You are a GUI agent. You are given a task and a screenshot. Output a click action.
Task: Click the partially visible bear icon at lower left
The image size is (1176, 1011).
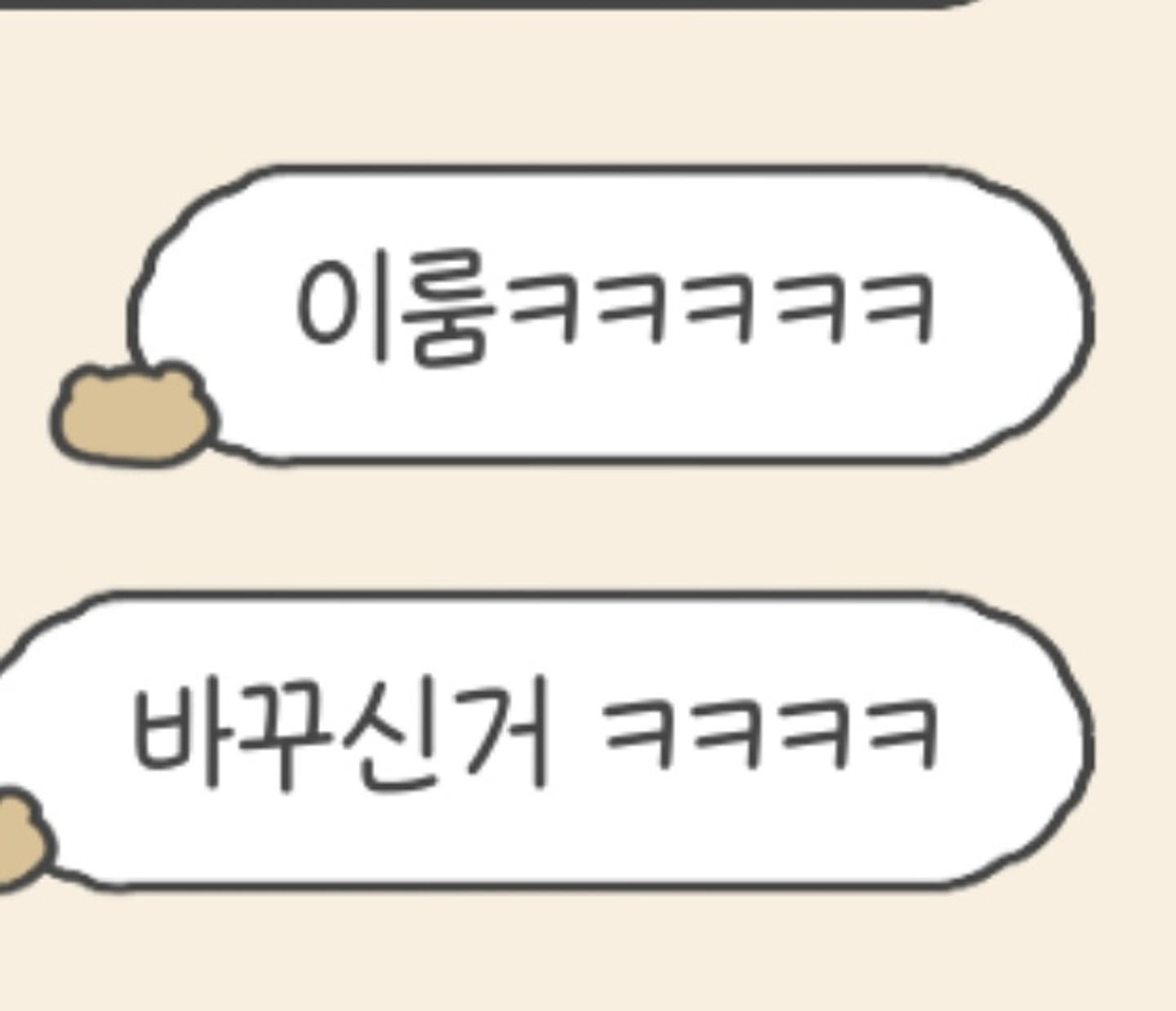[x=24, y=837]
